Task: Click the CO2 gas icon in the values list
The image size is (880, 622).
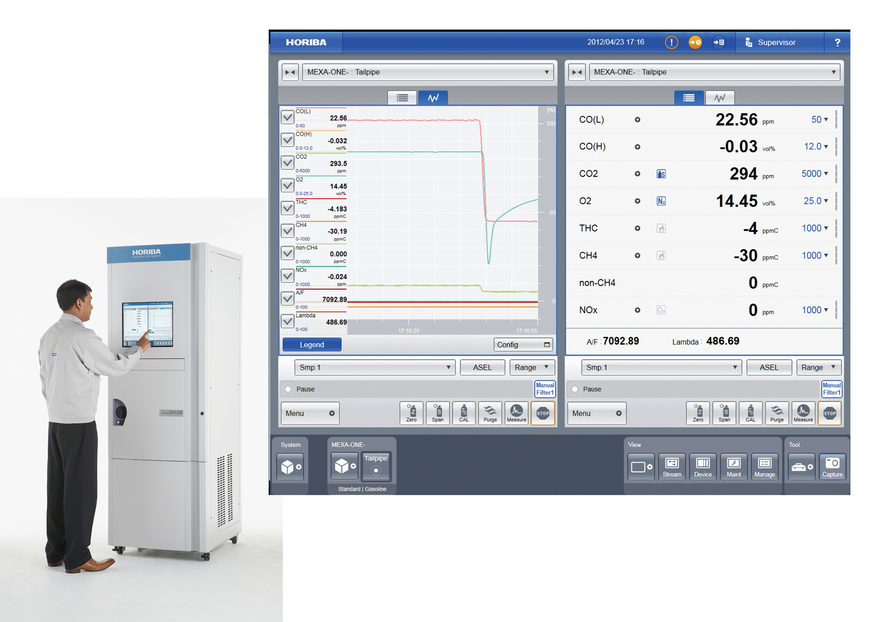Action: [x=661, y=174]
